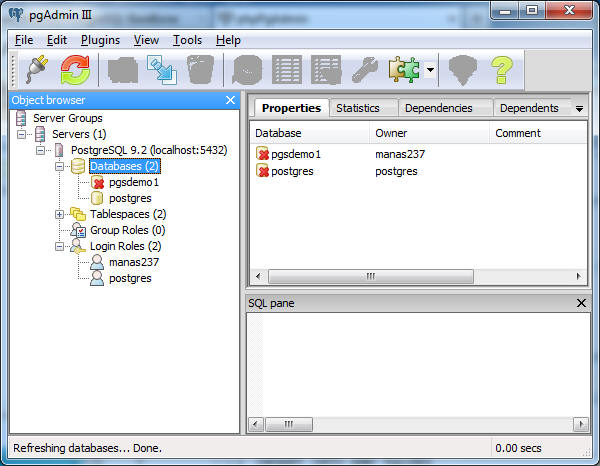Click the SQL pane horizontal scrollbar thumb
The height and width of the screenshot is (466, 600).
click(289, 424)
